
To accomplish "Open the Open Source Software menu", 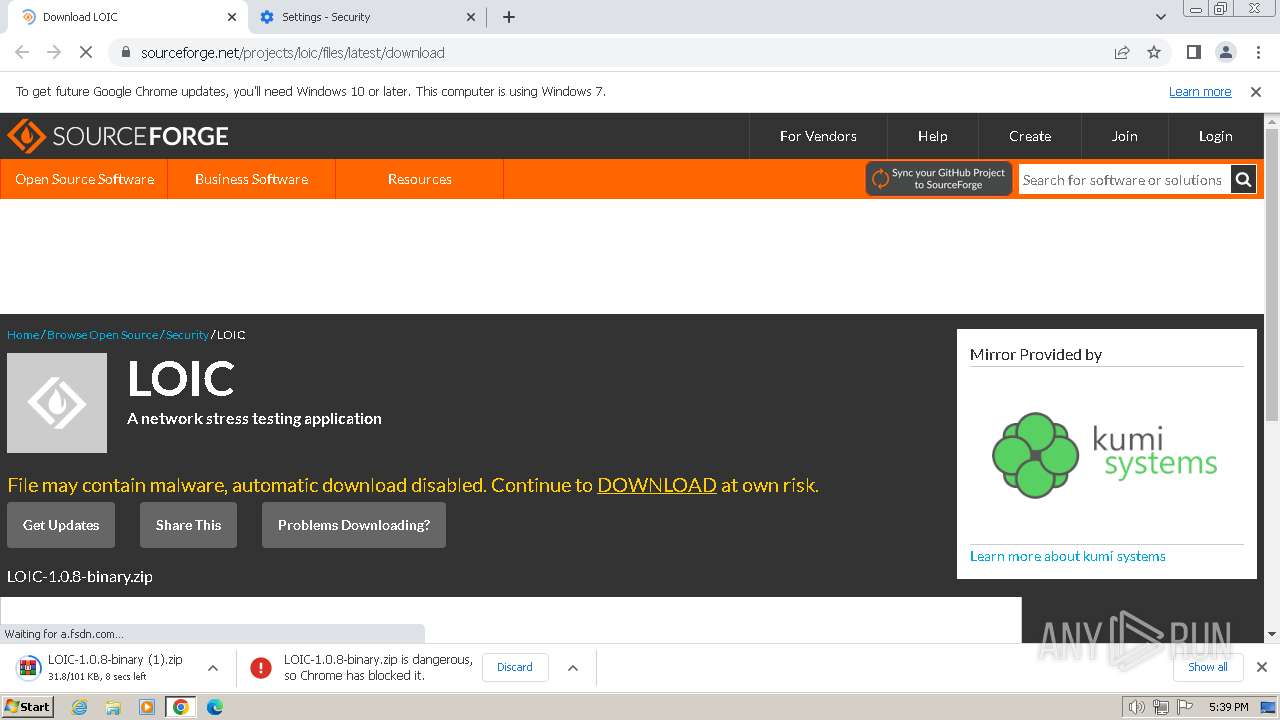I will pos(84,179).
